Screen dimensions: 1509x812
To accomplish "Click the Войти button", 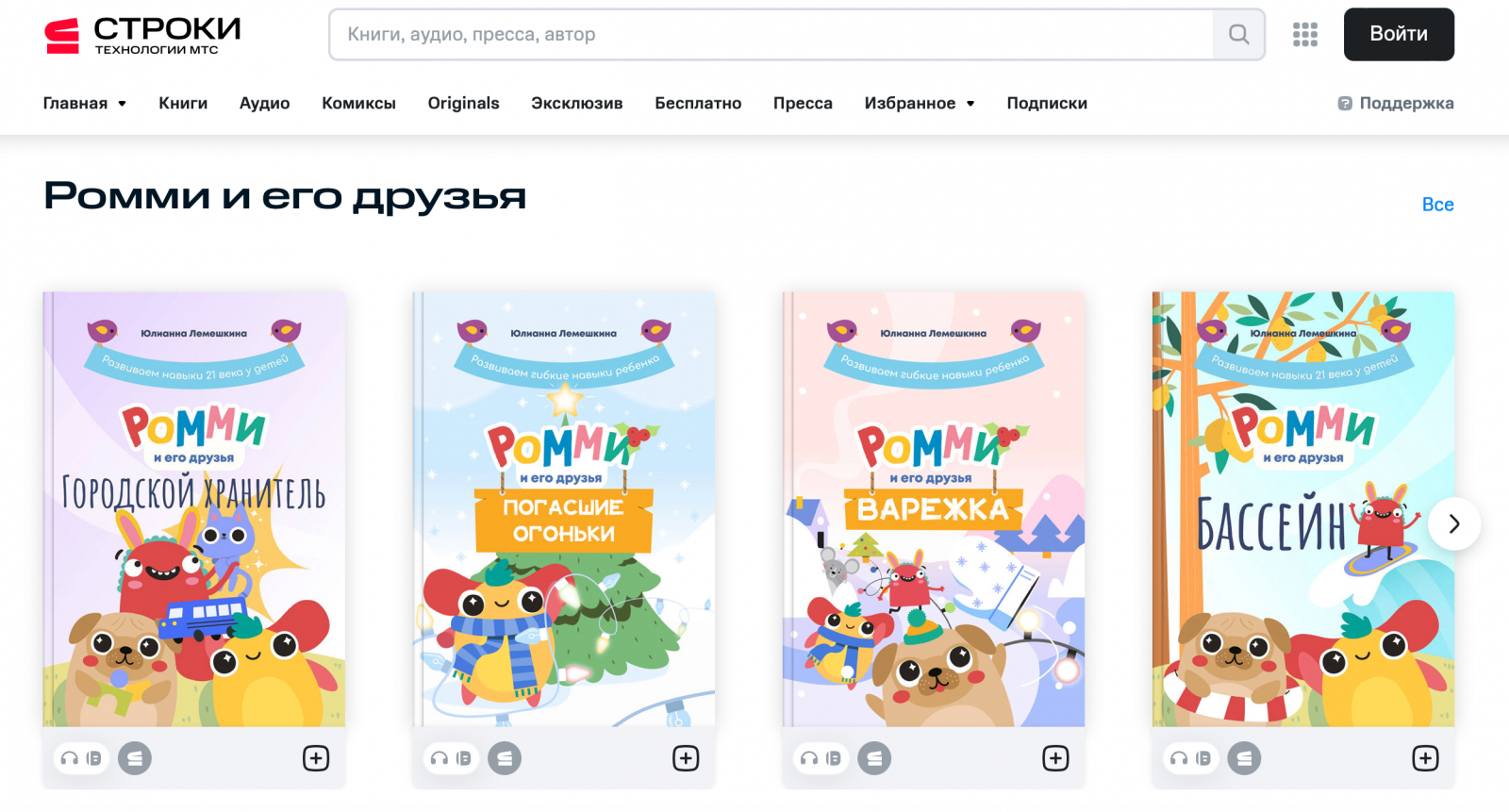I will pos(1399,34).
